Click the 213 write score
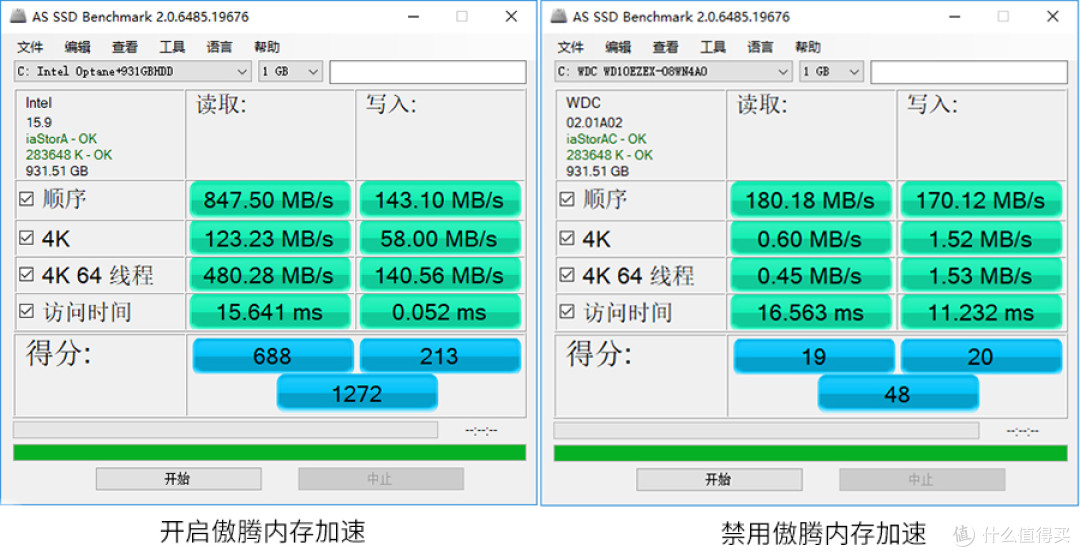Screen dimensions: 1080x557 pos(440,355)
